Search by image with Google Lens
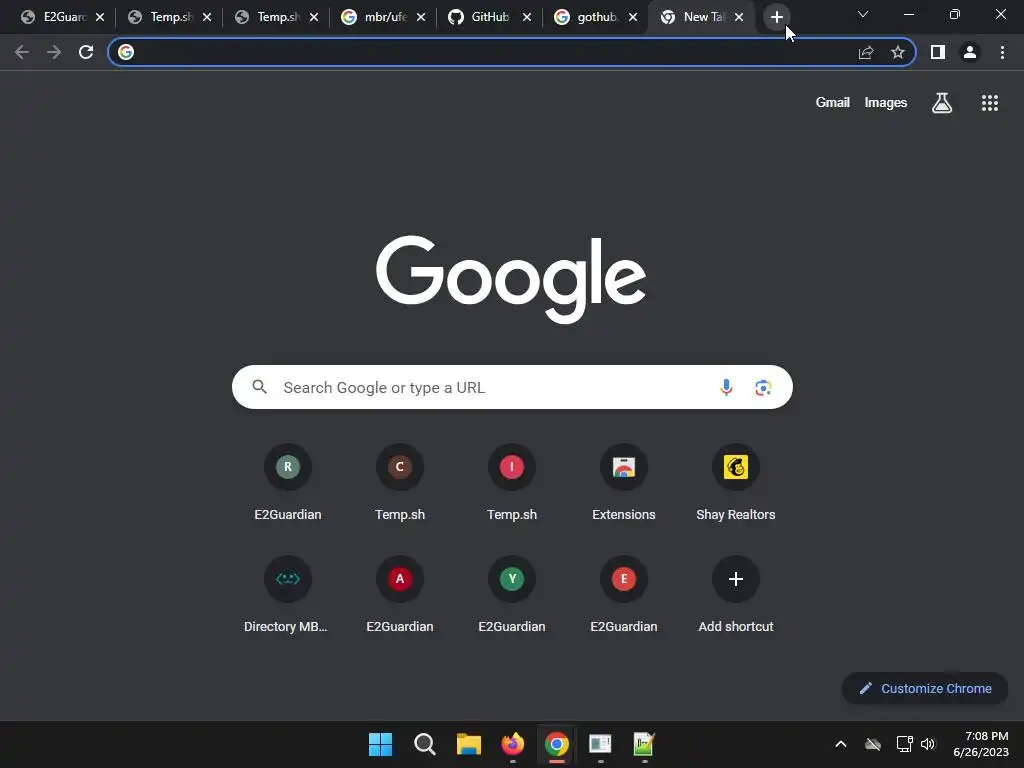The image size is (1024, 768). click(763, 387)
